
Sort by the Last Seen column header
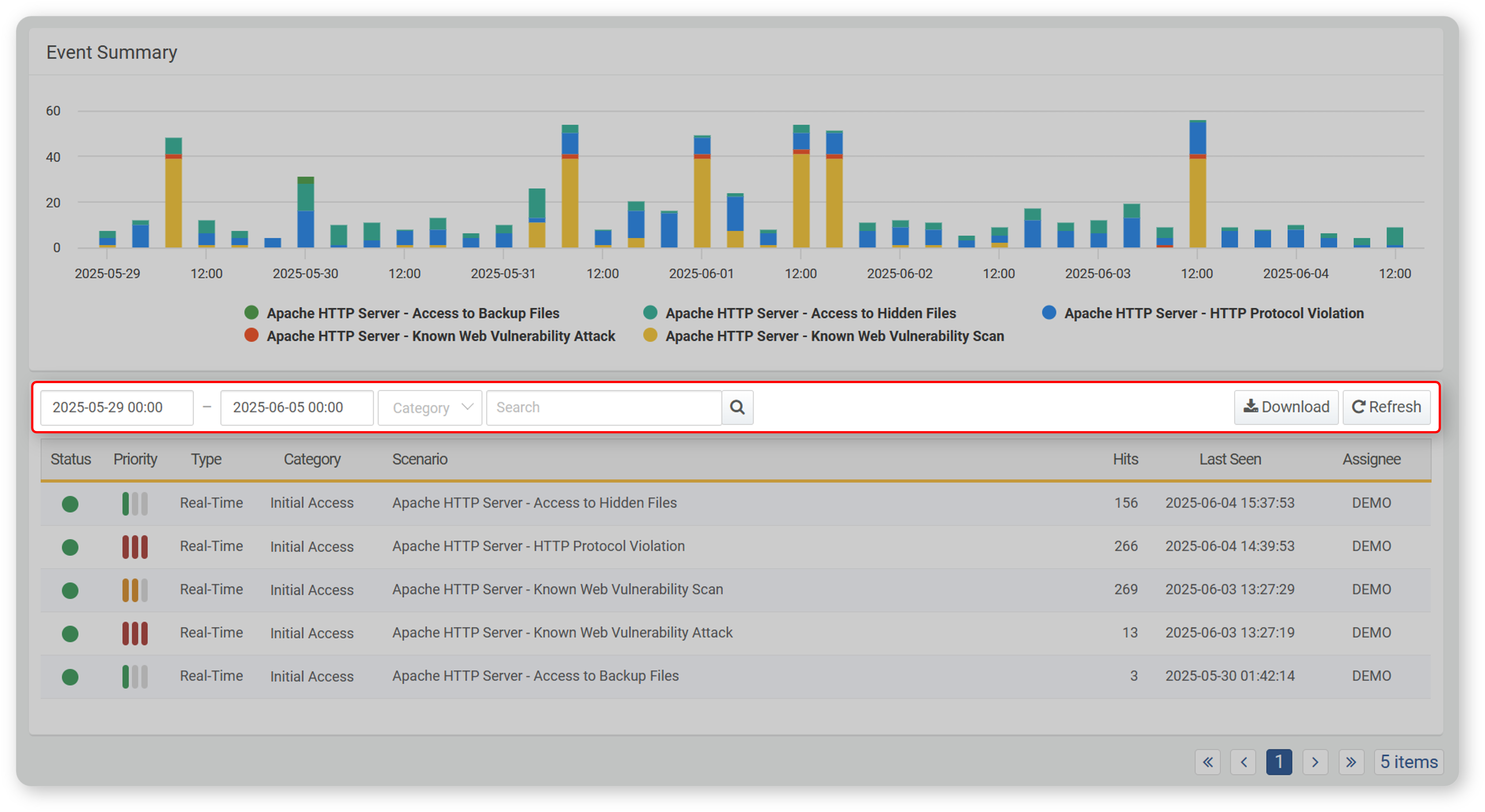(1230, 459)
